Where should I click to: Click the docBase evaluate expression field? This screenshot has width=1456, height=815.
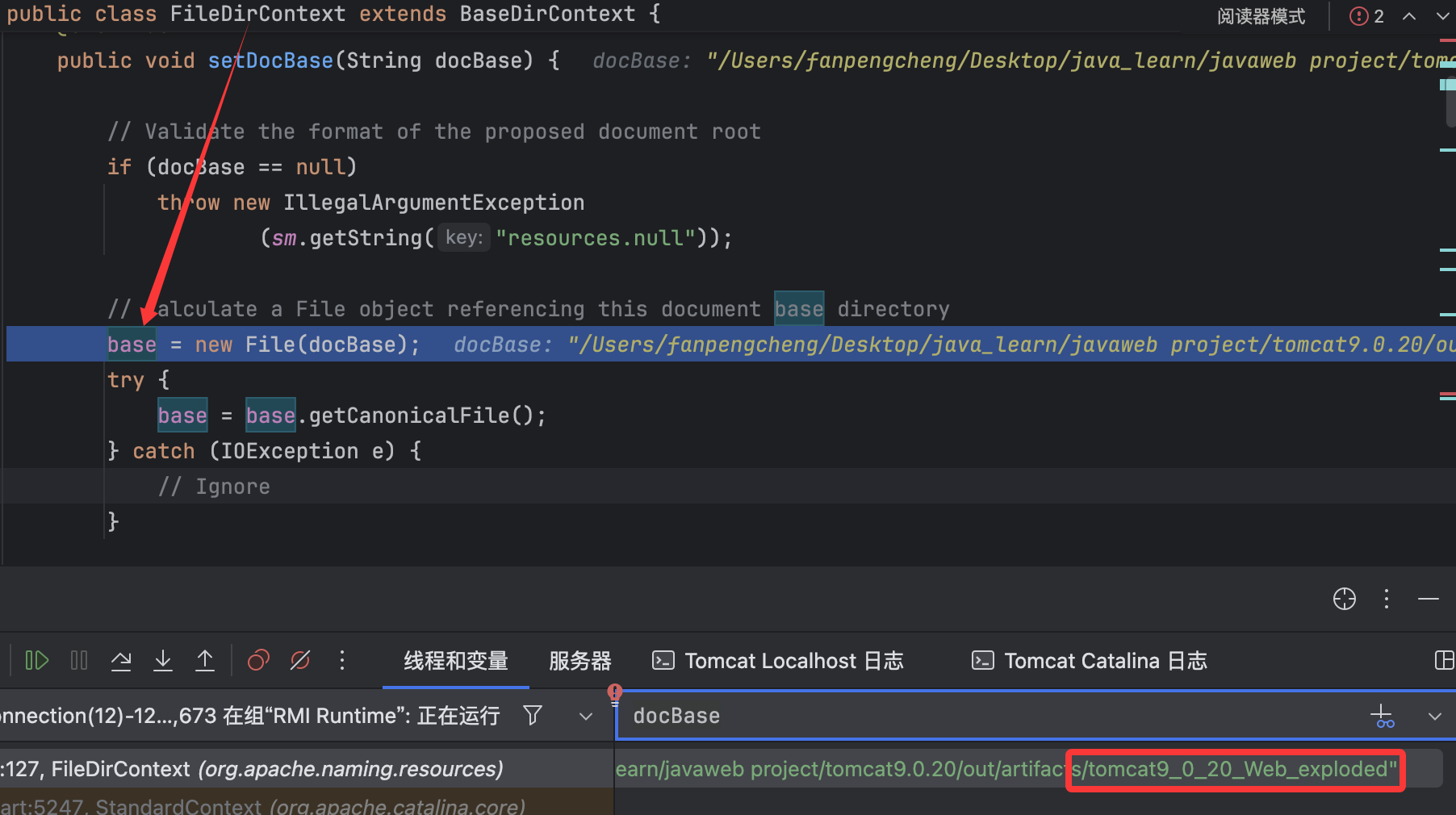click(969, 716)
